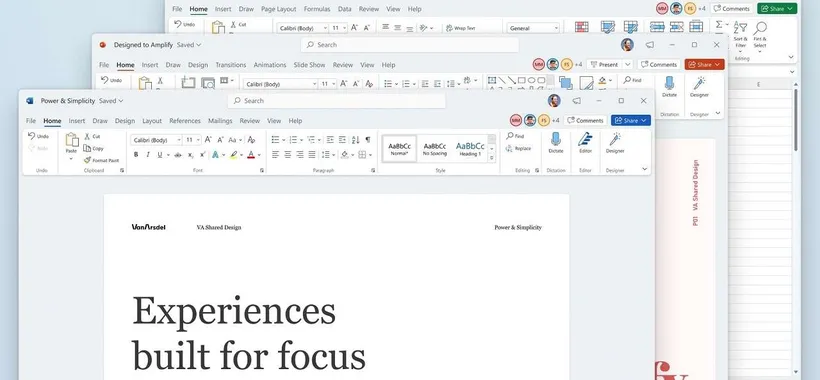Image resolution: width=820 pixels, height=380 pixels.
Task: Click the Share button in PowerPoint
Action: pos(704,64)
